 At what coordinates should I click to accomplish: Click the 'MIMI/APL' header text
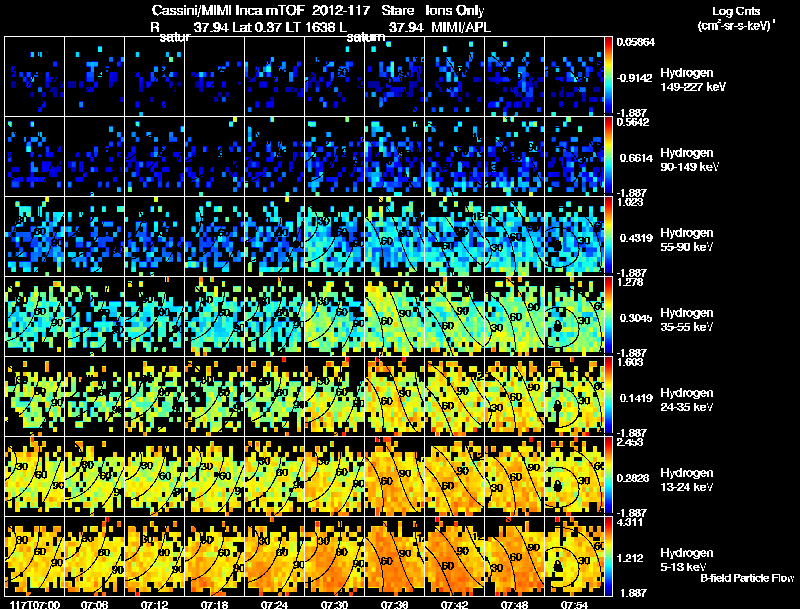click(x=461, y=28)
